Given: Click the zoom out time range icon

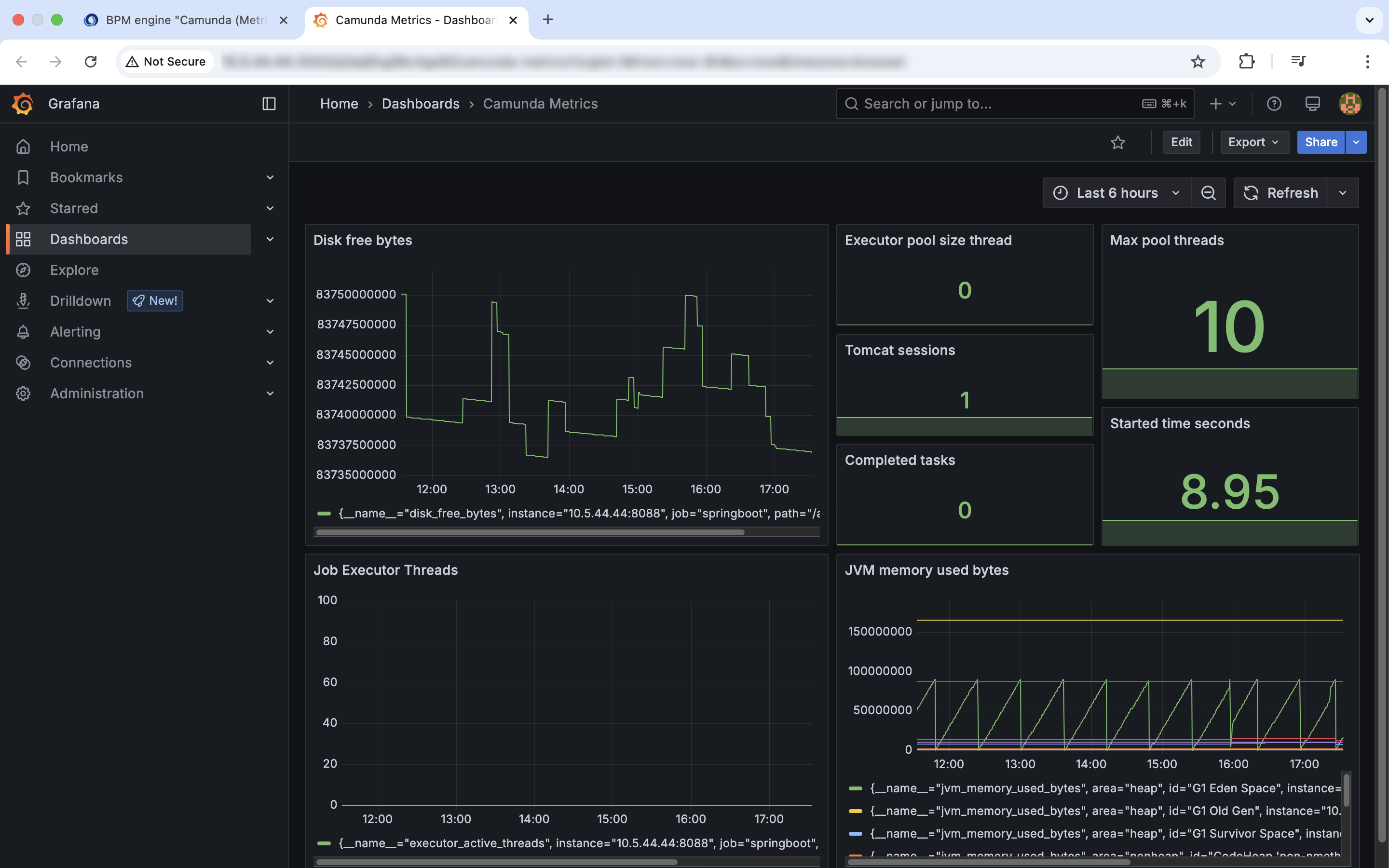Looking at the screenshot, I should (1208, 193).
